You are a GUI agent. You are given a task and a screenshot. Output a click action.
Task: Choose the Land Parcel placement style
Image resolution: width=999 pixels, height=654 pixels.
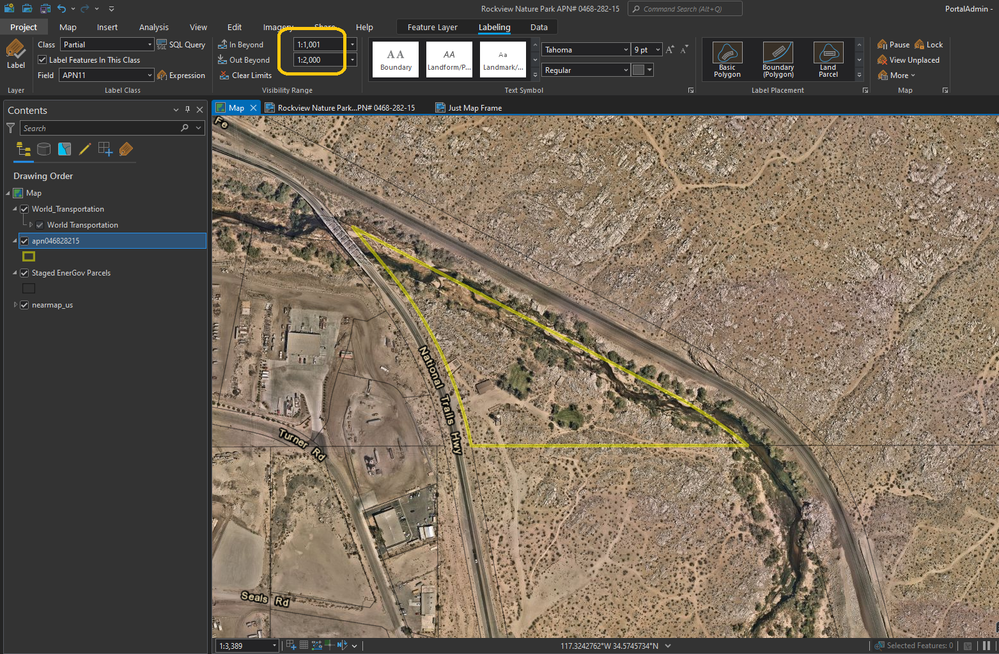pyautogui.click(x=827, y=59)
